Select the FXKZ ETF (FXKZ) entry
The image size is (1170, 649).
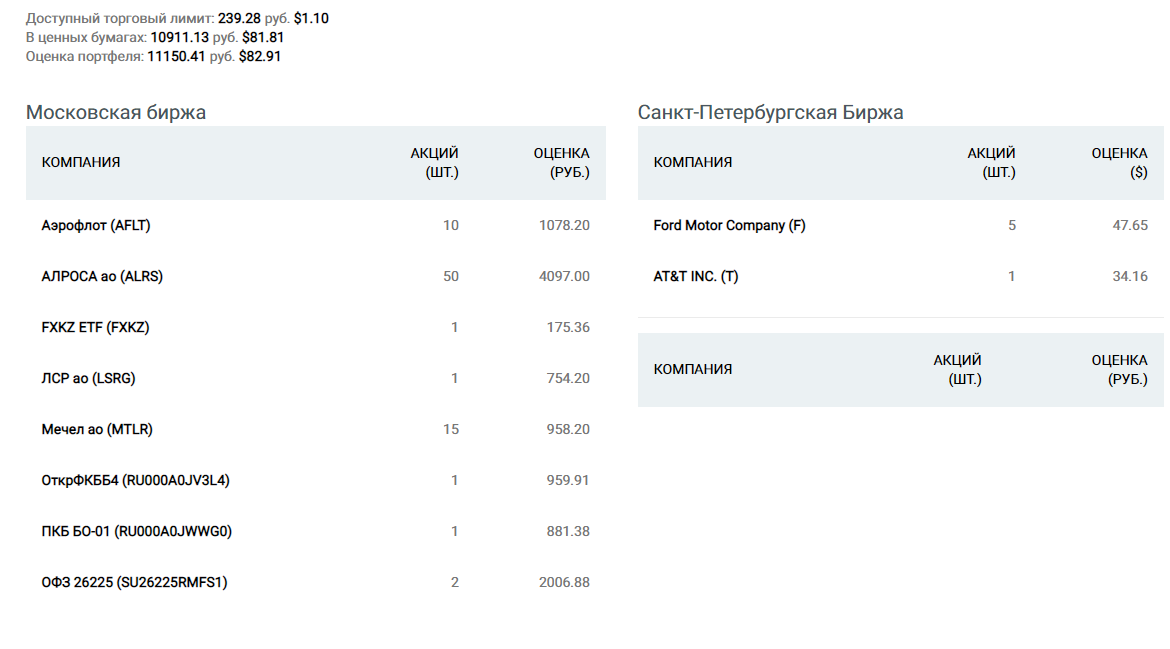click(95, 328)
